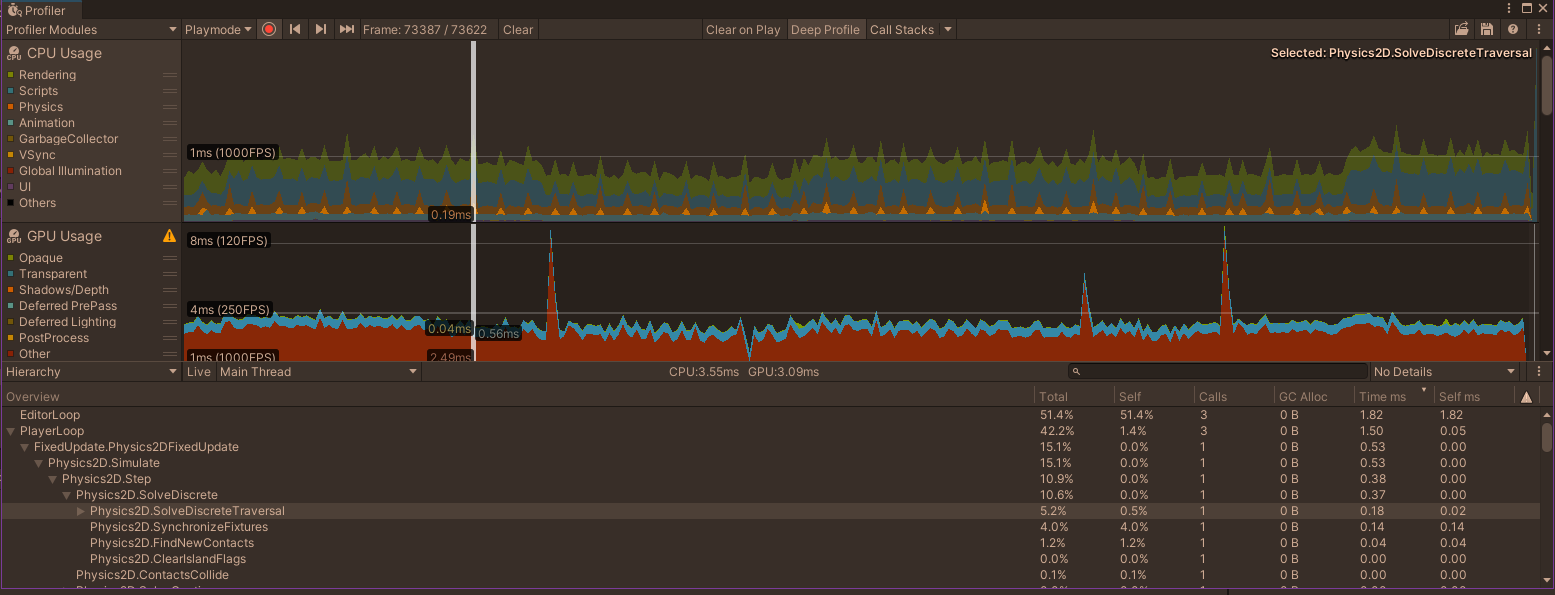Skip to the last frame with the fast-forward icon
Screen dimensions: 1555x595
pyautogui.click(x=346, y=28)
